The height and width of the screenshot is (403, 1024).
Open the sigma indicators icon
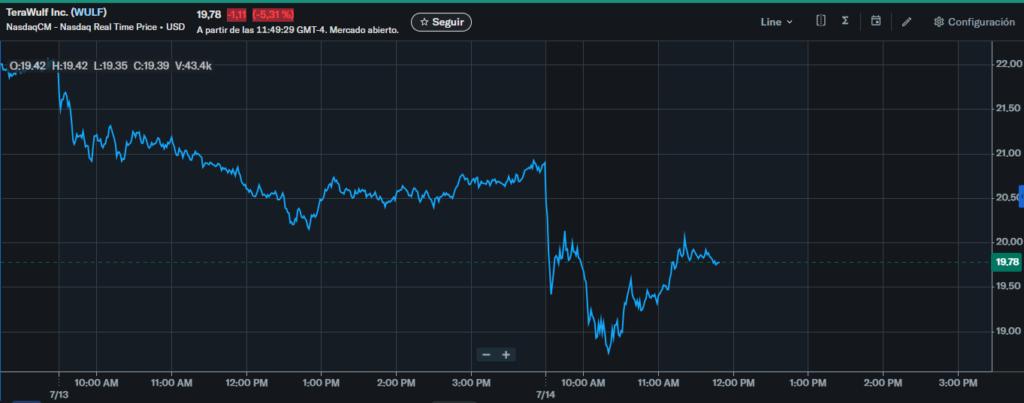pos(845,21)
